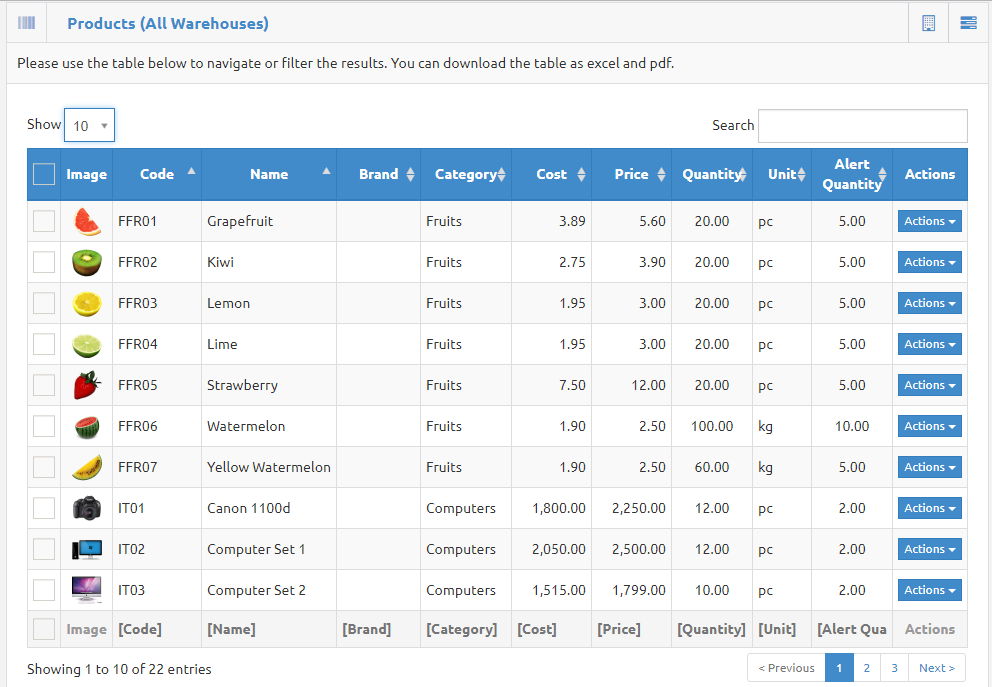Focus the Search input field
992x687 pixels.
[862, 126]
